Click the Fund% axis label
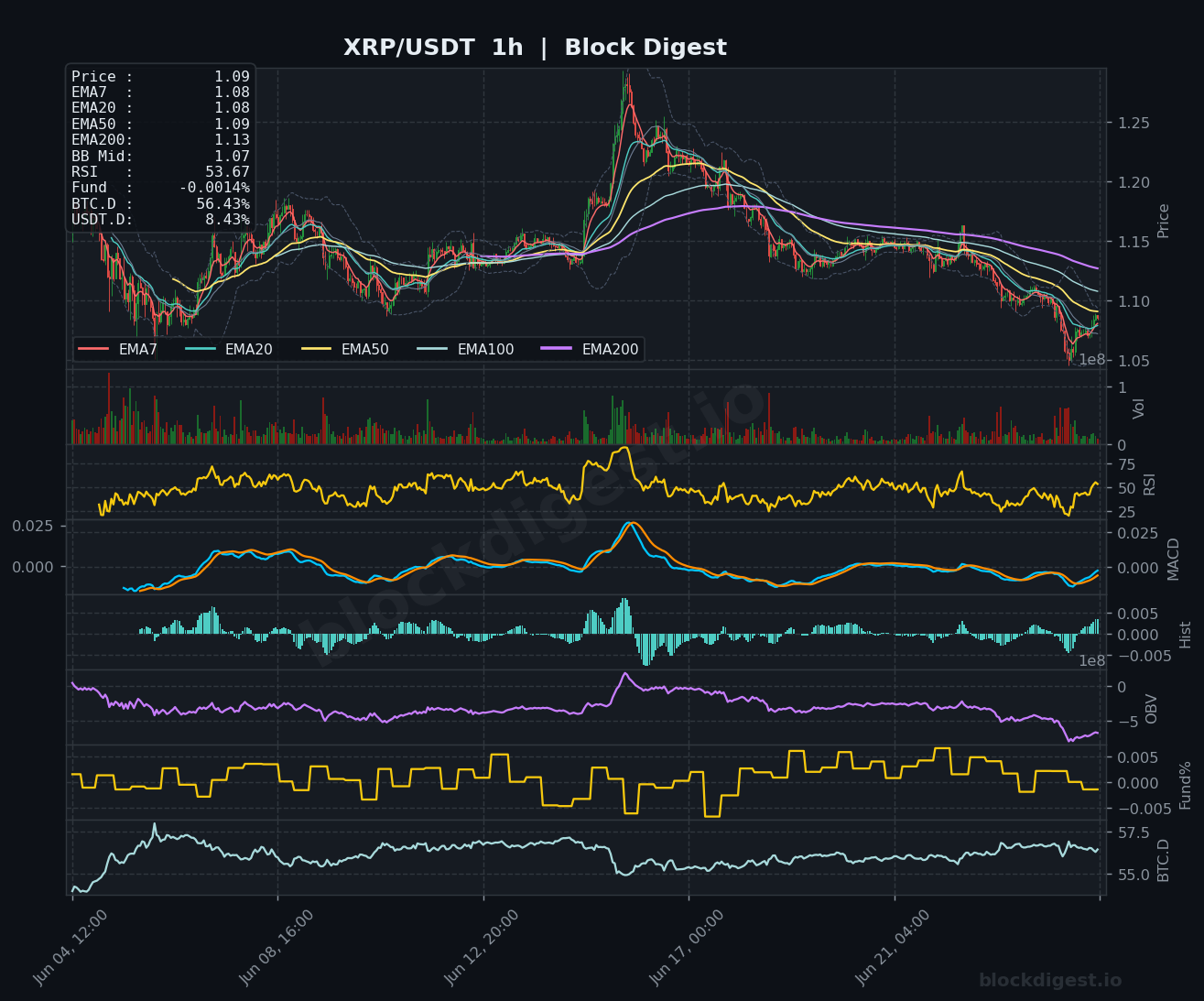Viewport: 1204px width, 1001px height. pyautogui.click(x=1185, y=785)
